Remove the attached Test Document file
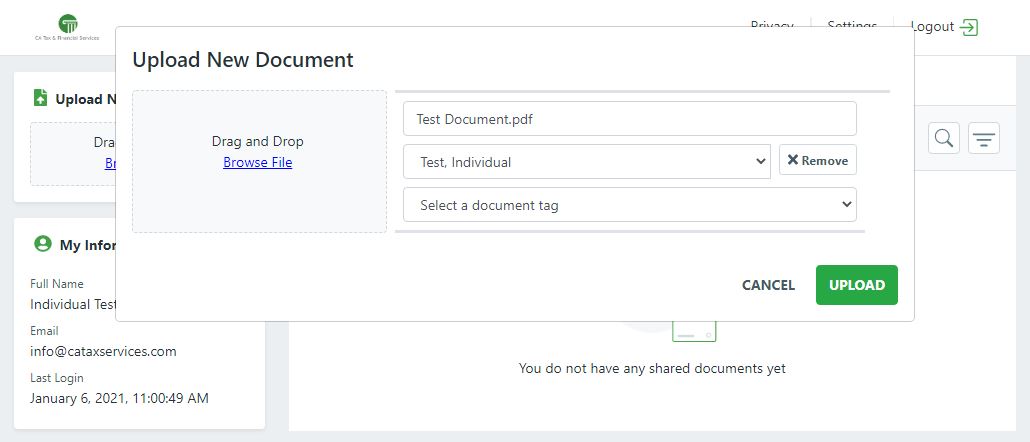 point(817,160)
